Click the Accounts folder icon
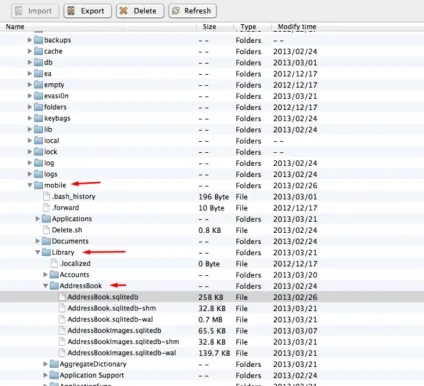 point(54,275)
